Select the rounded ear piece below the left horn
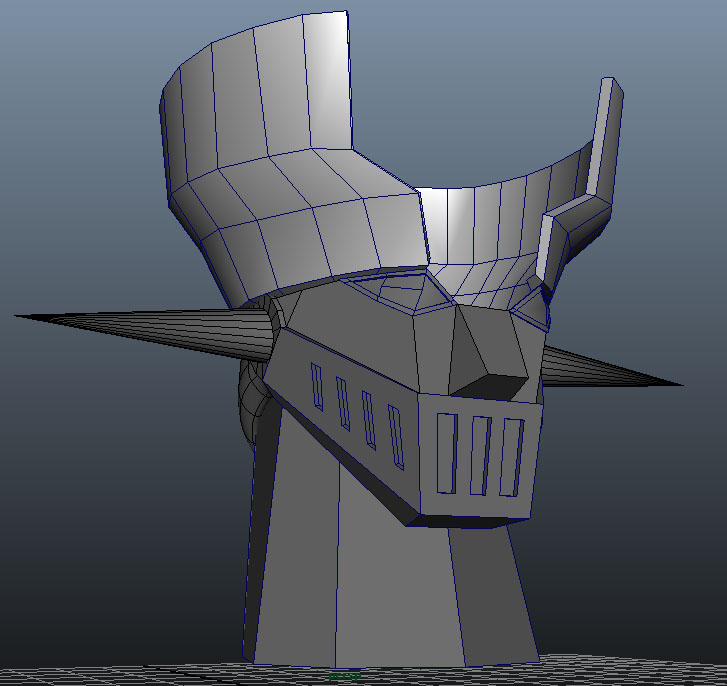The width and height of the screenshot is (727, 686). tap(252, 401)
